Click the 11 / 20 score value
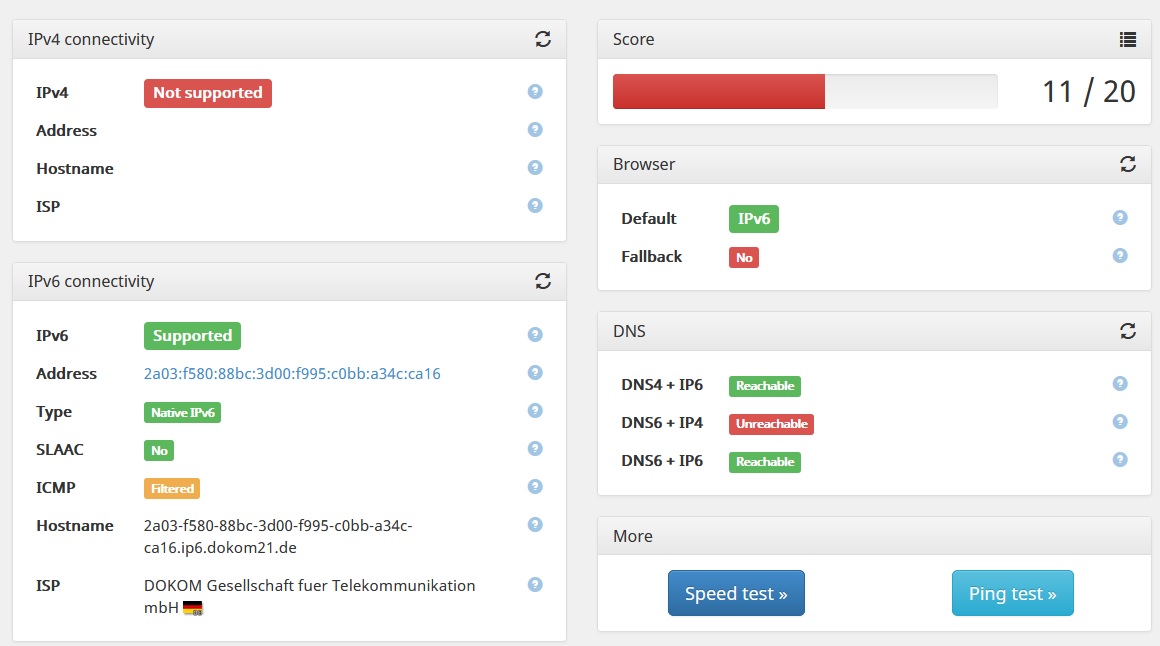Image resolution: width=1160 pixels, height=646 pixels. (1088, 92)
